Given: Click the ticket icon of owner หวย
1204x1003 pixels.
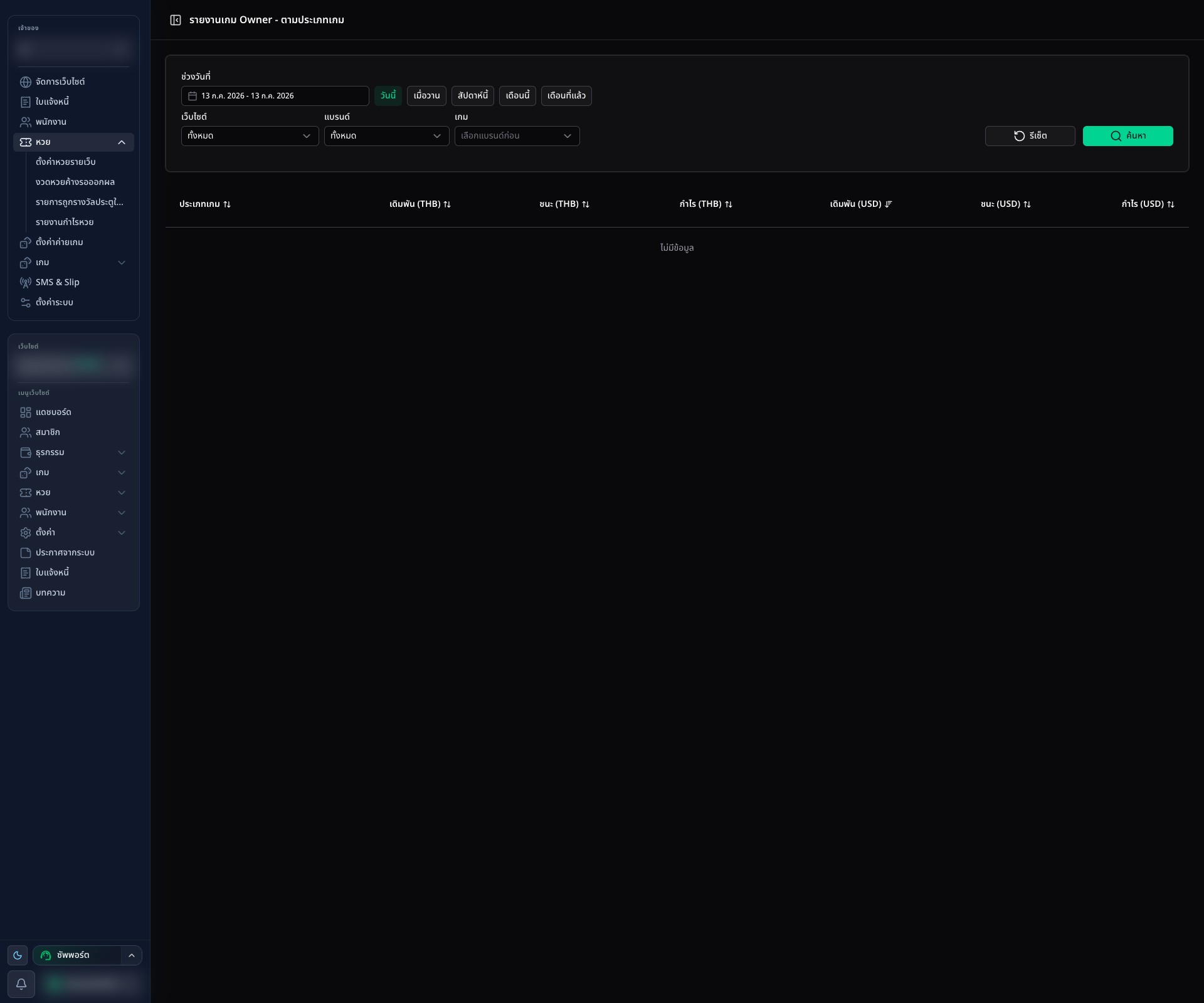Looking at the screenshot, I should [26, 142].
